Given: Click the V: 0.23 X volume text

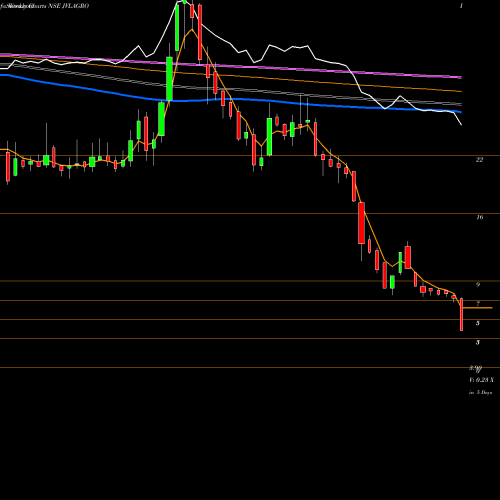Looking at the screenshot, I should coord(481,380).
